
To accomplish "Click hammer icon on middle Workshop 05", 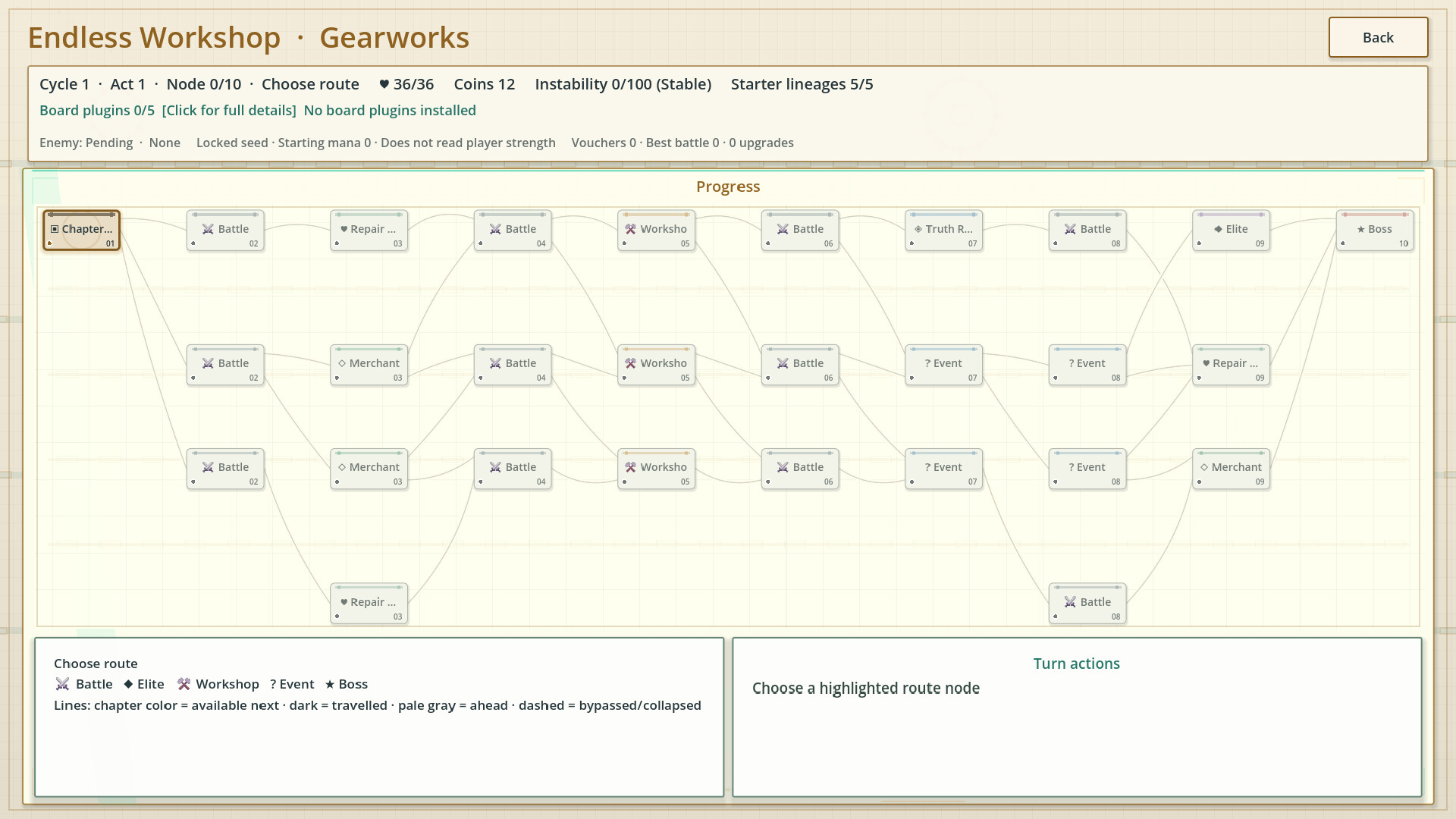I will click(x=630, y=363).
